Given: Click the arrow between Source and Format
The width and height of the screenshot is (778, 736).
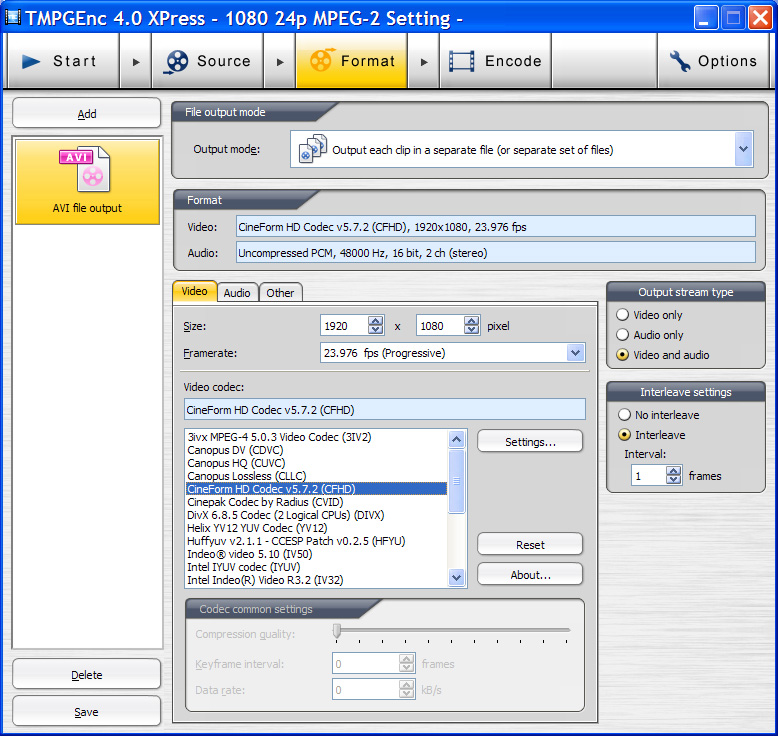Looking at the screenshot, I should pos(280,62).
